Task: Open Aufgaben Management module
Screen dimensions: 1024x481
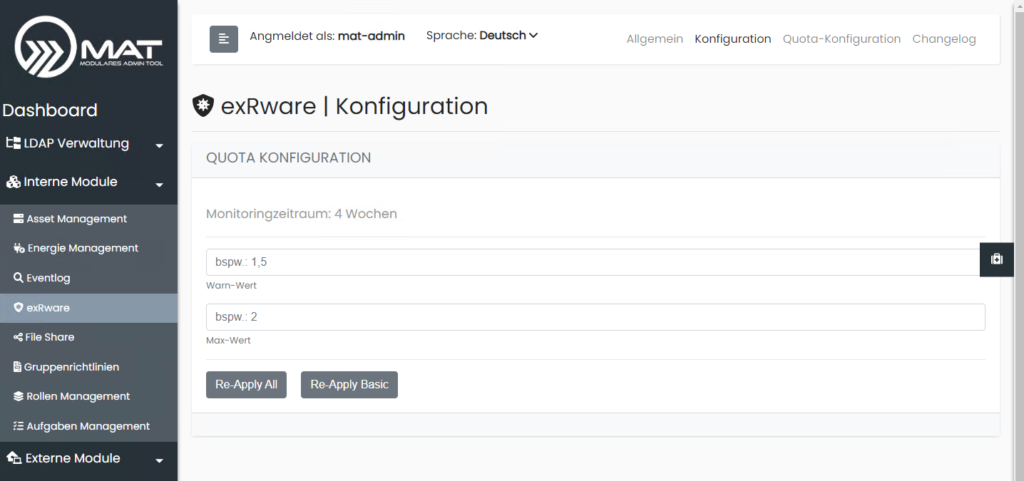Action: click(x=89, y=426)
